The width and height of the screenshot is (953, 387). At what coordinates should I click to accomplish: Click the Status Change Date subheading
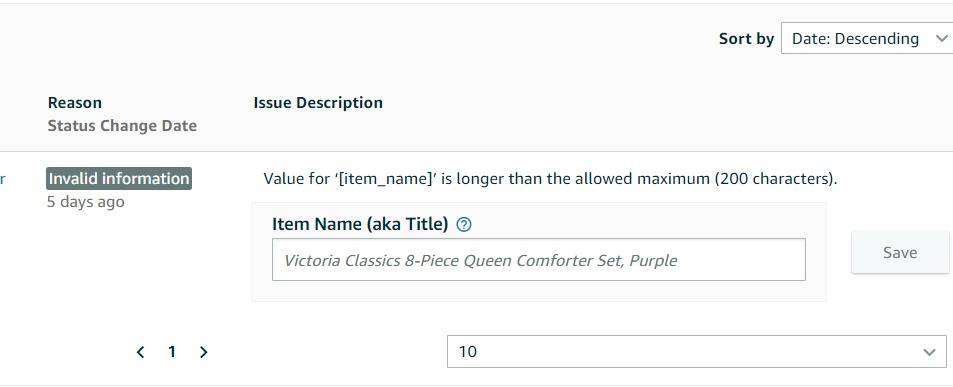pos(122,126)
